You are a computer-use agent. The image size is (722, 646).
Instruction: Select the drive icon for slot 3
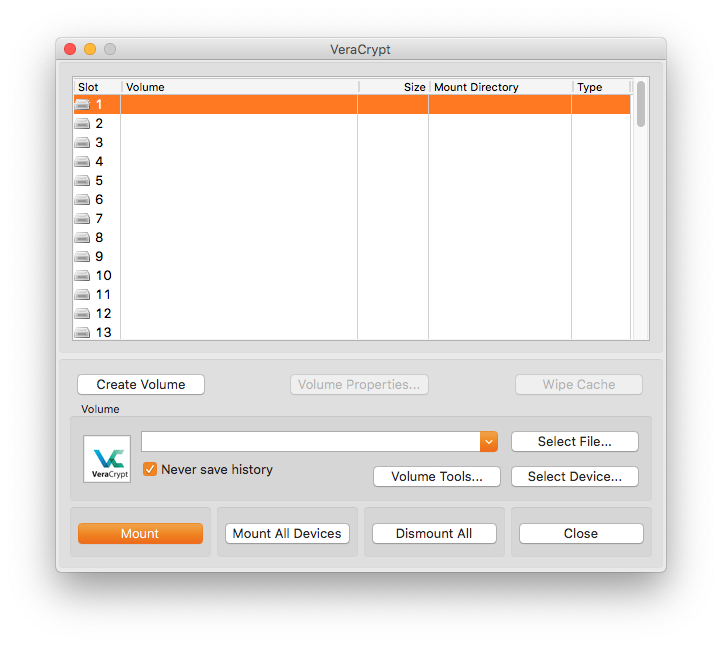click(x=82, y=143)
